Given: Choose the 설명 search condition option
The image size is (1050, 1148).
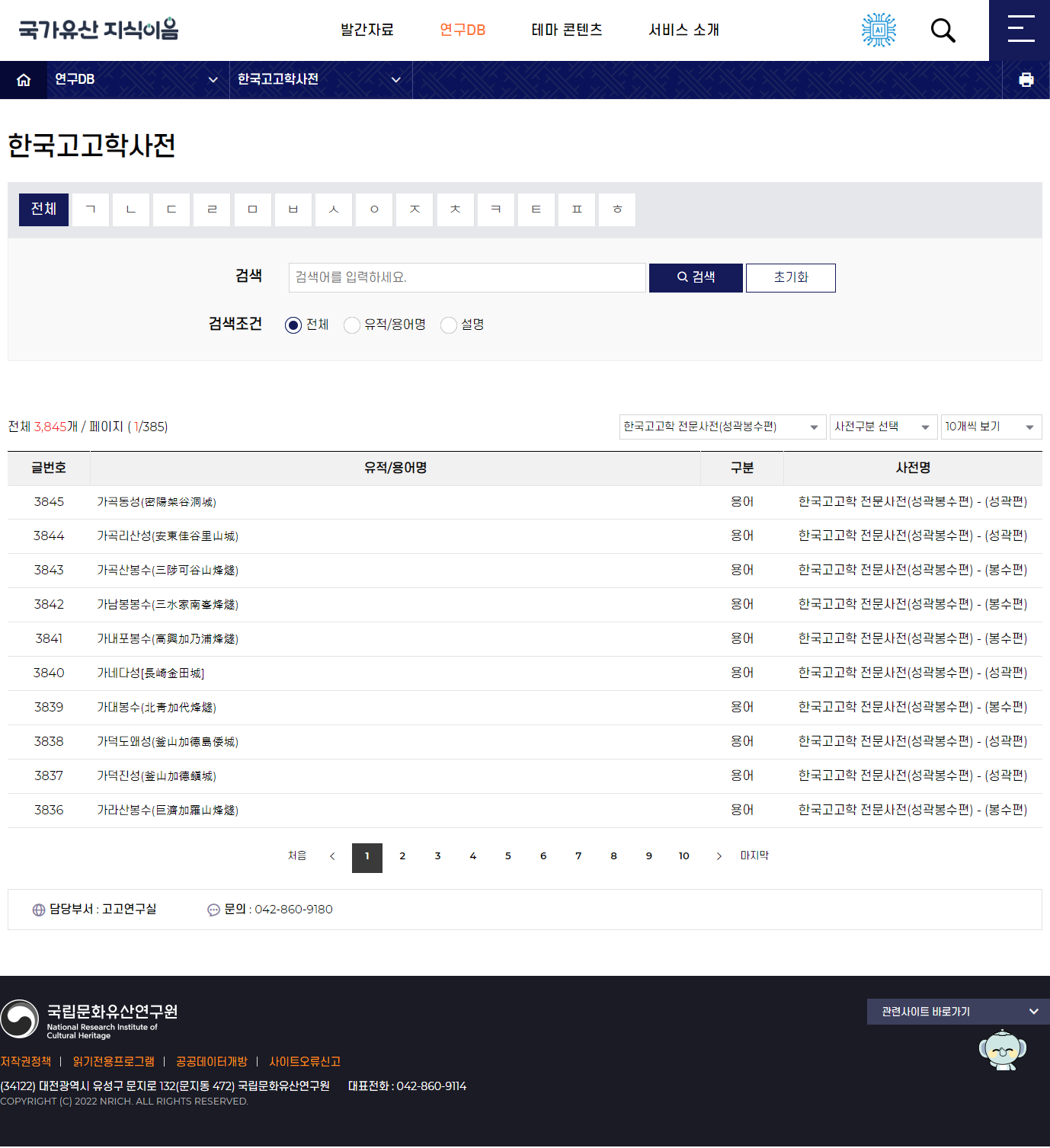Looking at the screenshot, I should tap(449, 325).
